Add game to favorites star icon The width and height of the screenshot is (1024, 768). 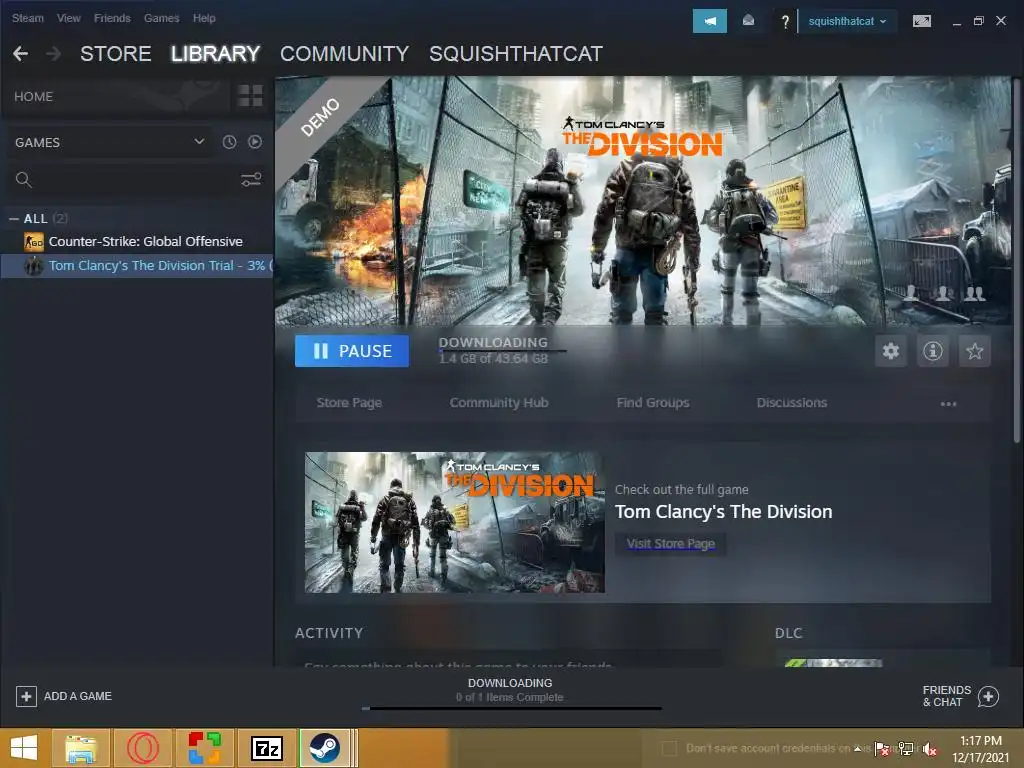click(974, 351)
